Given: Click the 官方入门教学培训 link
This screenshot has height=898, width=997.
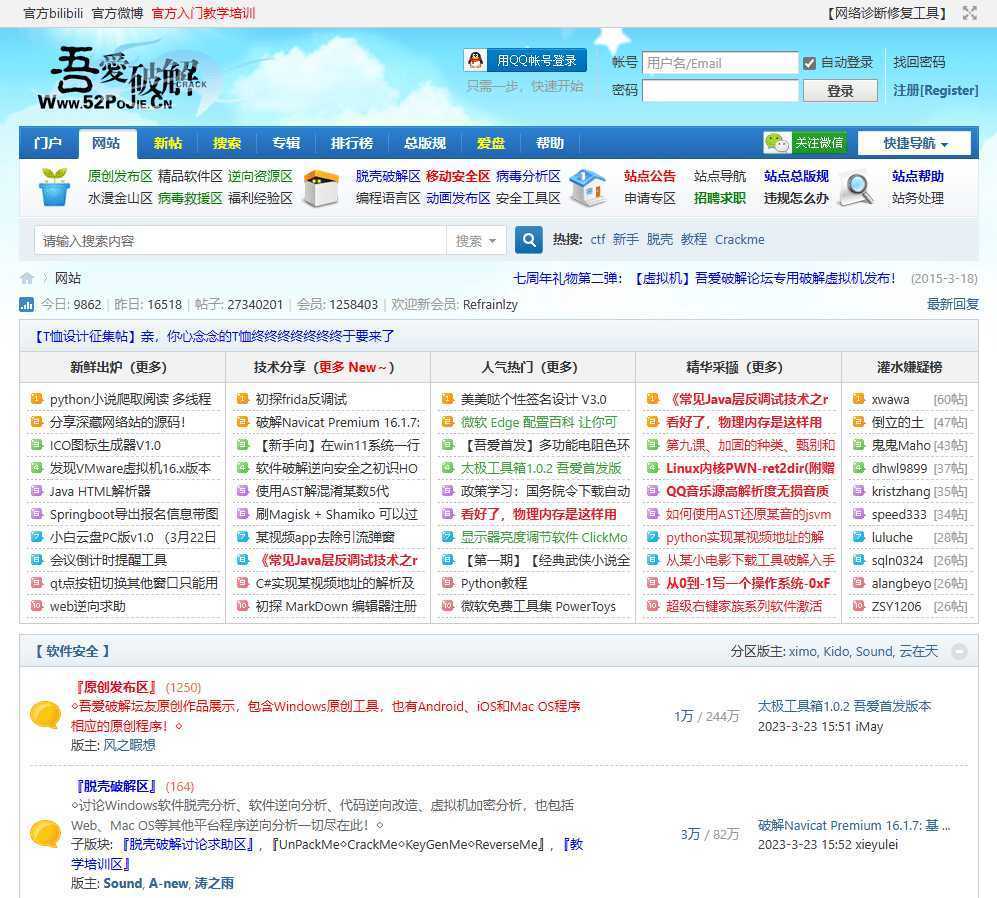Looking at the screenshot, I should click(203, 13).
